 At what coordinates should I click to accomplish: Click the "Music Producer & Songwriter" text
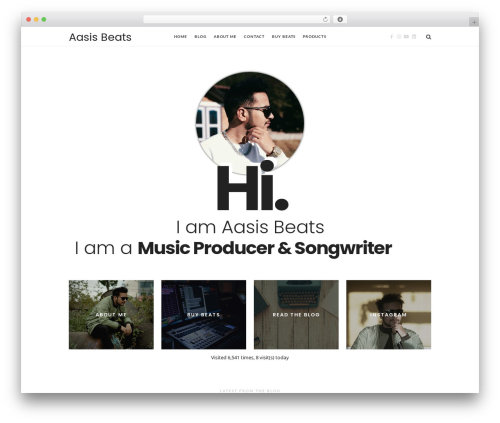coord(265,248)
